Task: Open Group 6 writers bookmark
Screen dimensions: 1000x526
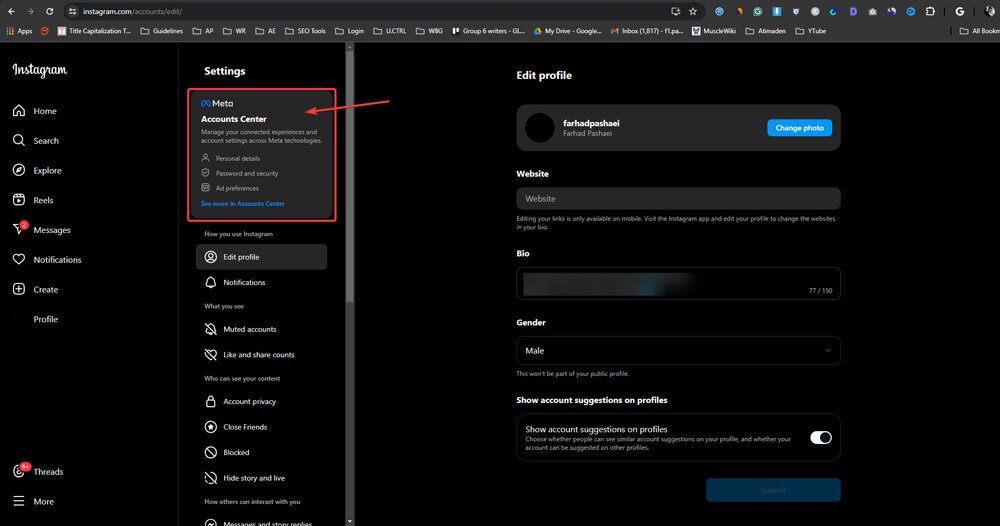Action: 488,31
